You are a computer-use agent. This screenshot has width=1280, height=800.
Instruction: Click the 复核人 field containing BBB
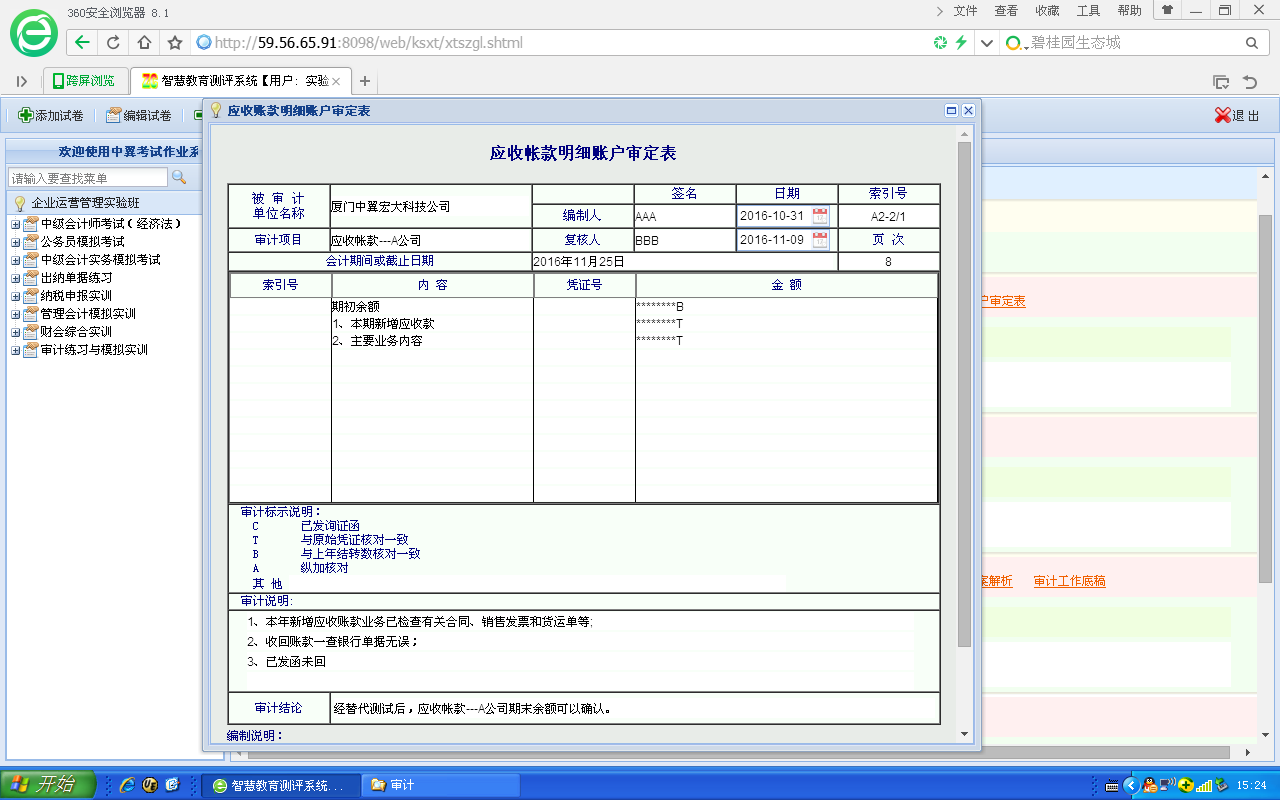pyautogui.click(x=685, y=241)
